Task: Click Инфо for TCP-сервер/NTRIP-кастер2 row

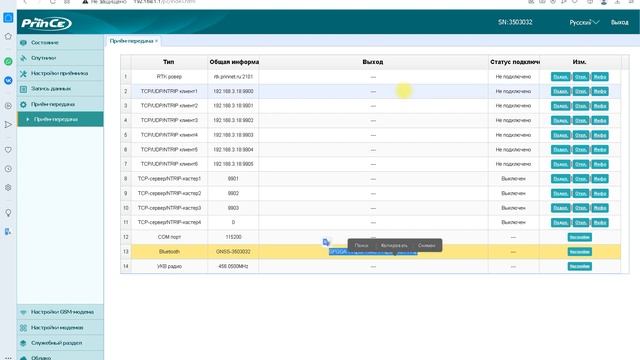Action: (x=600, y=193)
